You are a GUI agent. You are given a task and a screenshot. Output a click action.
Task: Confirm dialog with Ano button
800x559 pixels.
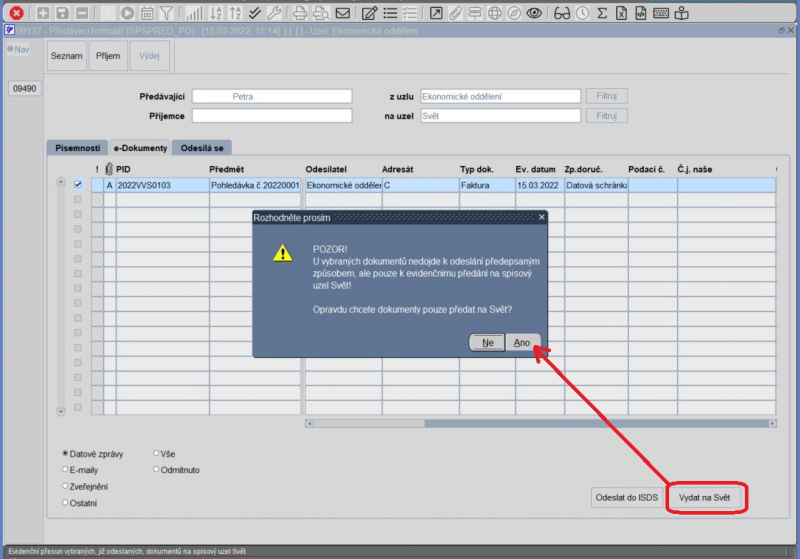pyautogui.click(x=522, y=343)
